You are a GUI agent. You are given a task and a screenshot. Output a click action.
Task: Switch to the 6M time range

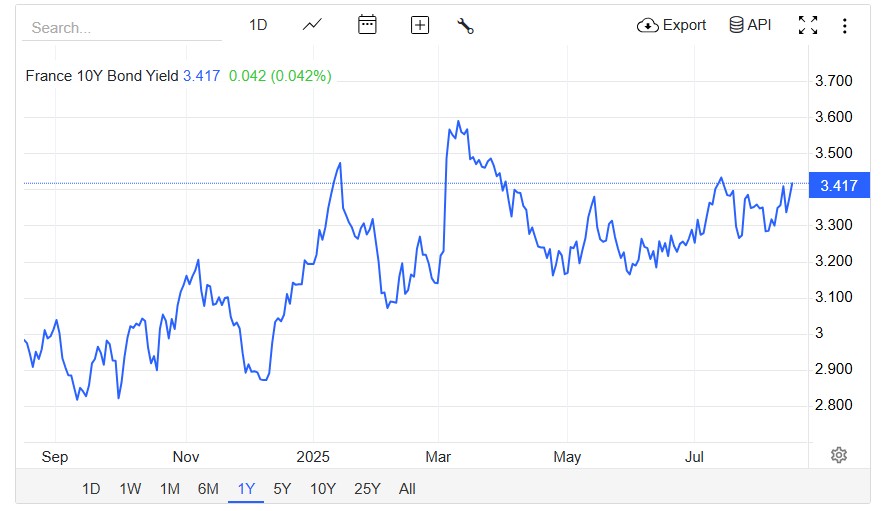(x=208, y=489)
